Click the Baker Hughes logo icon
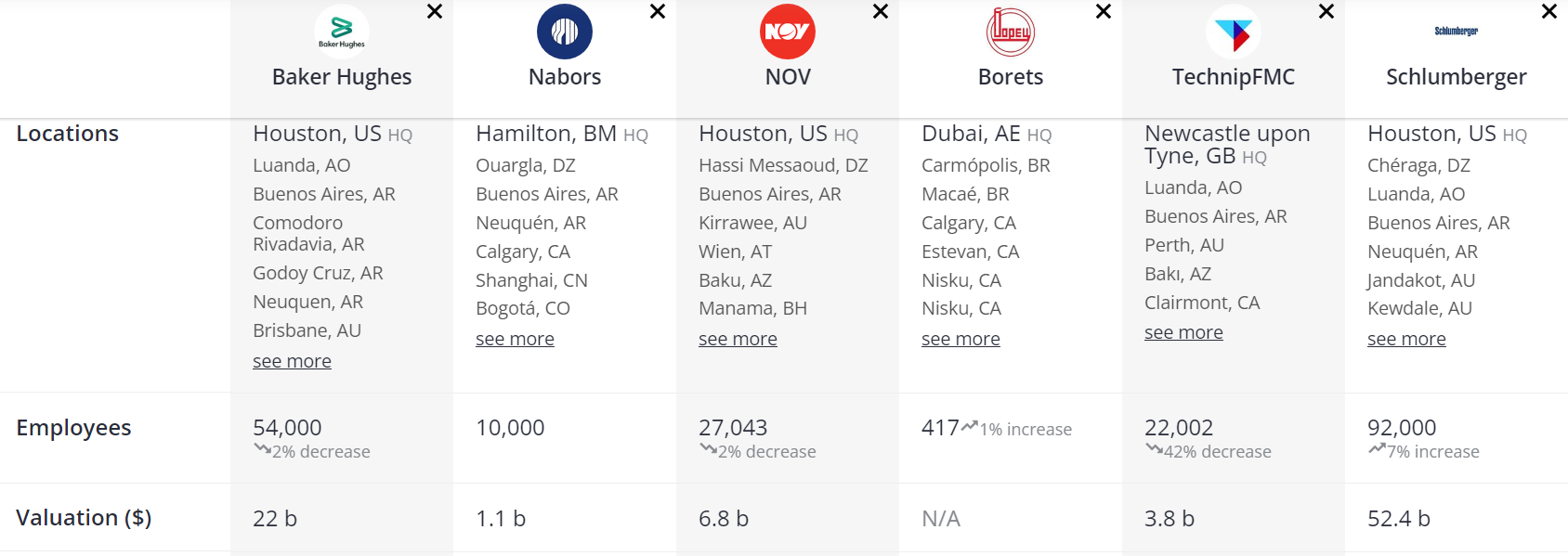 (342, 32)
